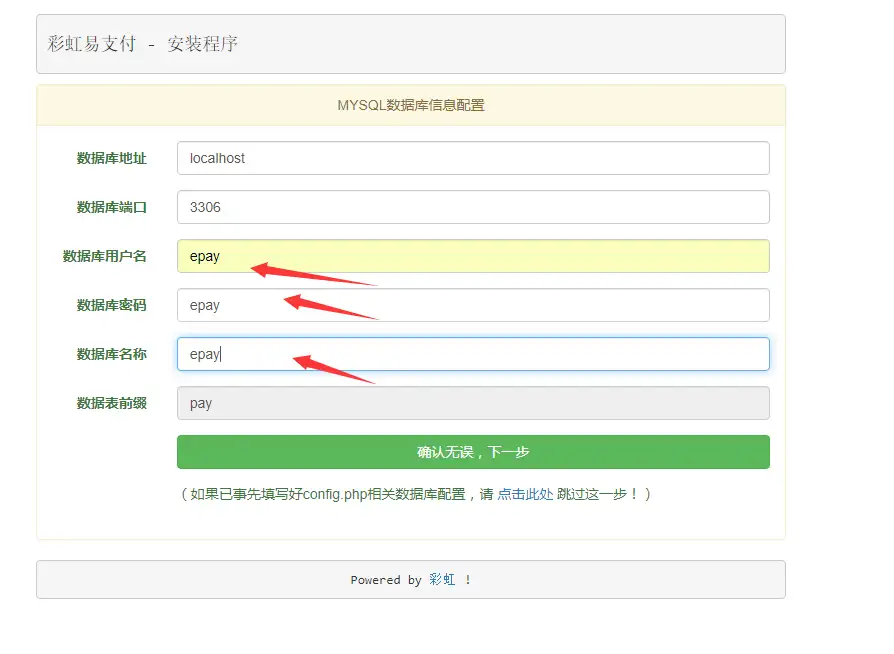Click the 数据库地址 label
The image size is (894, 654).
111,158
